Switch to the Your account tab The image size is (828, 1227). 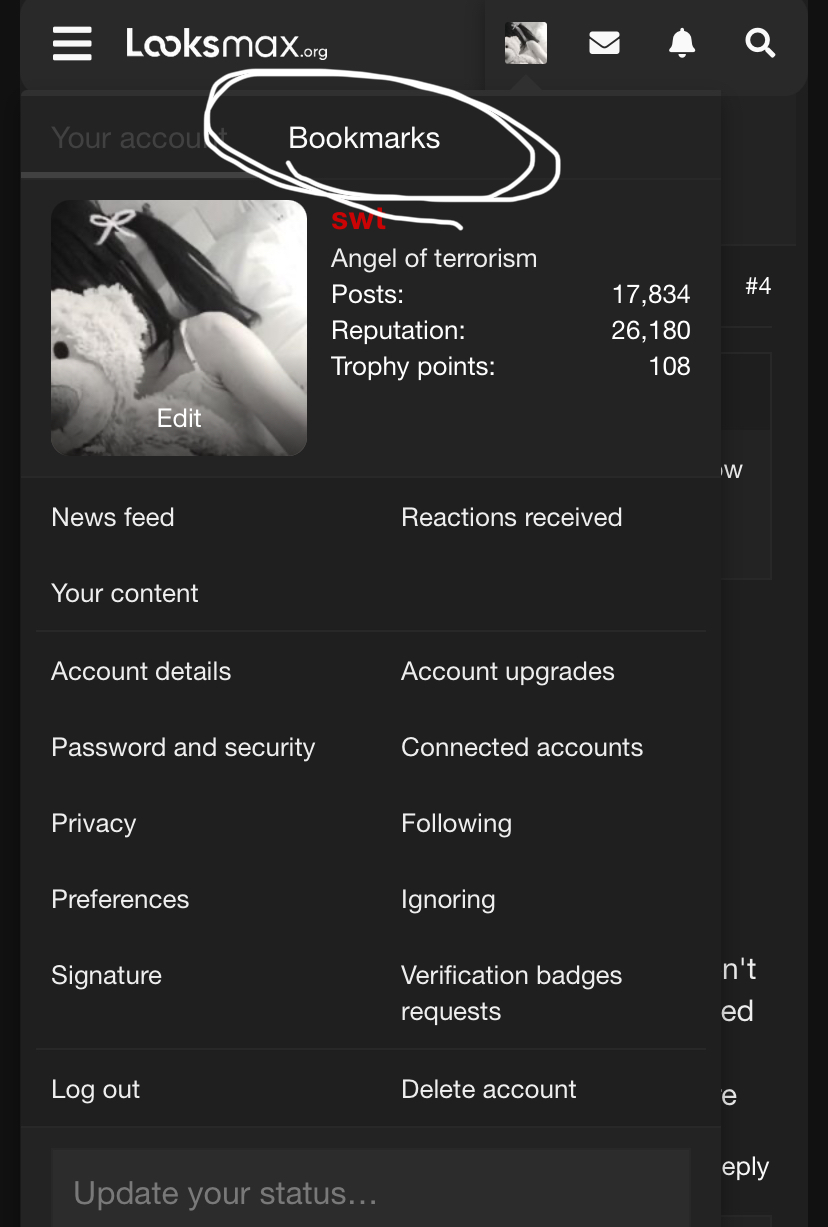[x=125, y=138]
